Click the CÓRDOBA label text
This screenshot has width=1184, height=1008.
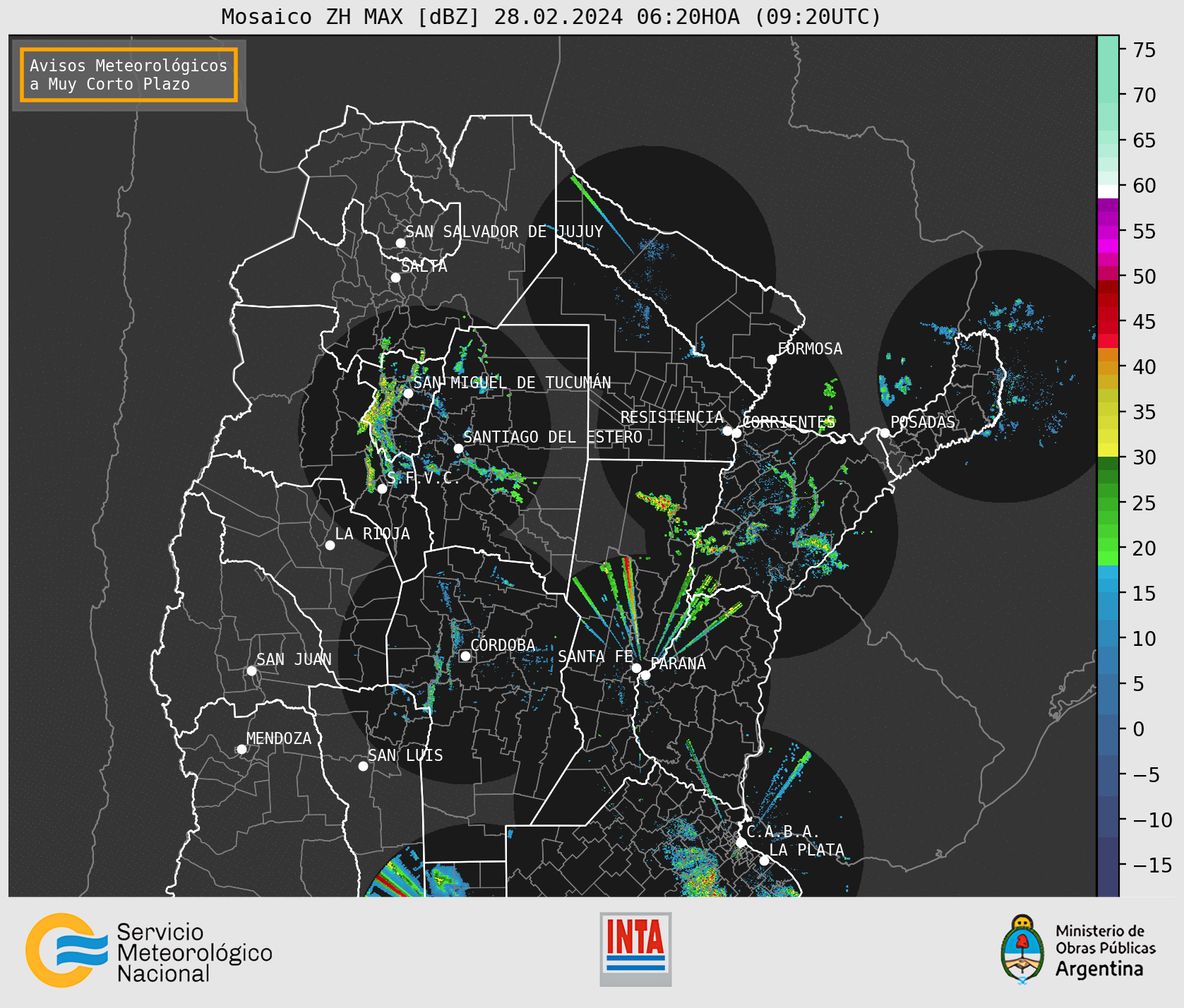[x=503, y=645]
